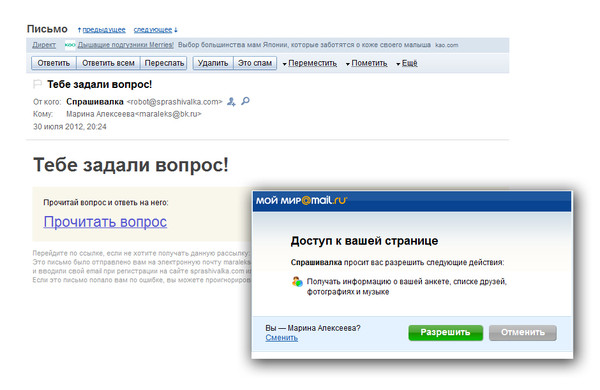Click the Merries ad logo icon
The width and height of the screenshot is (600, 390).
coord(70,45)
